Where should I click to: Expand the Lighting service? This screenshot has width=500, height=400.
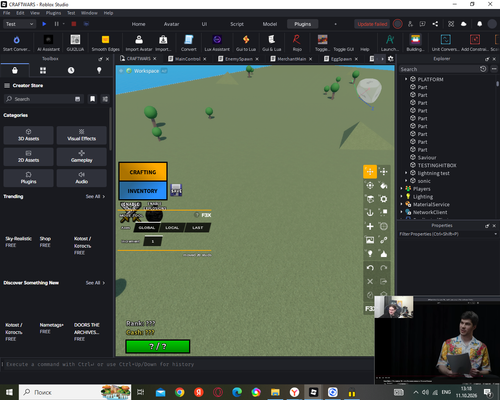(x=401, y=196)
